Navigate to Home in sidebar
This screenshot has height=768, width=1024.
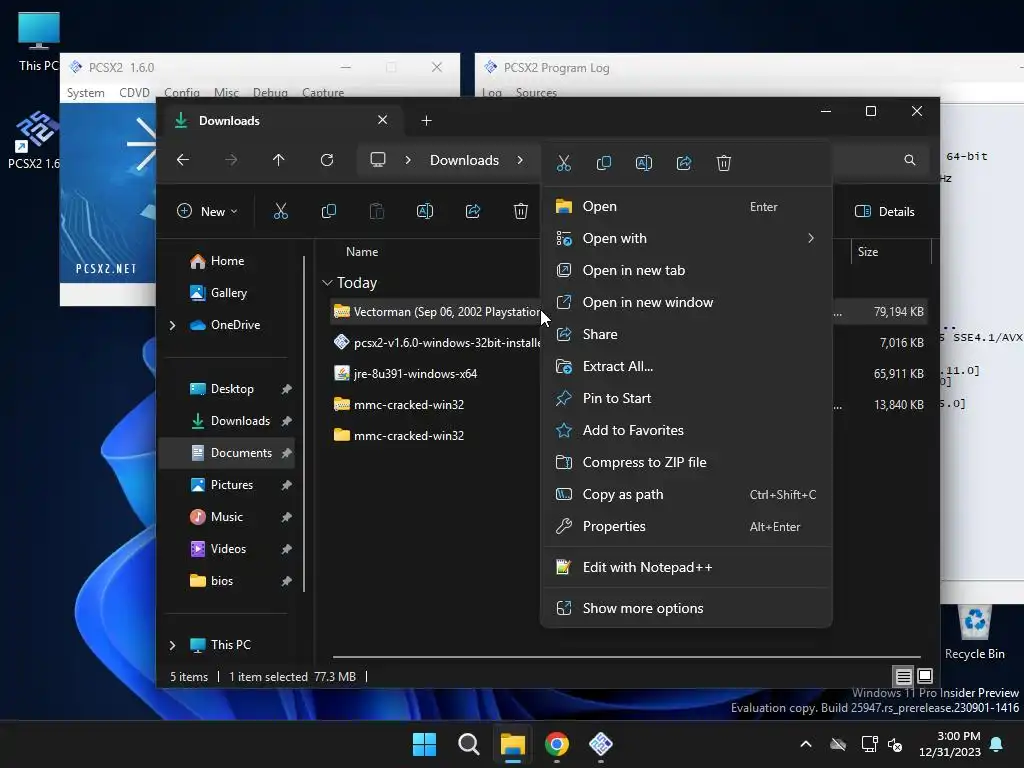(227, 261)
